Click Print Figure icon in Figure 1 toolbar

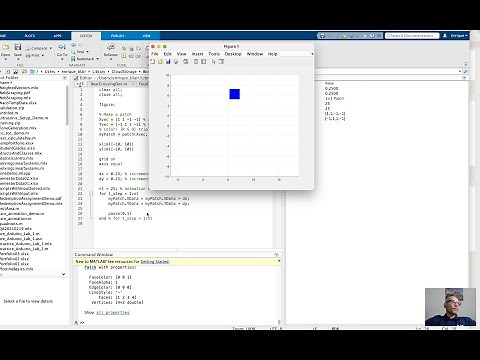coord(176,62)
